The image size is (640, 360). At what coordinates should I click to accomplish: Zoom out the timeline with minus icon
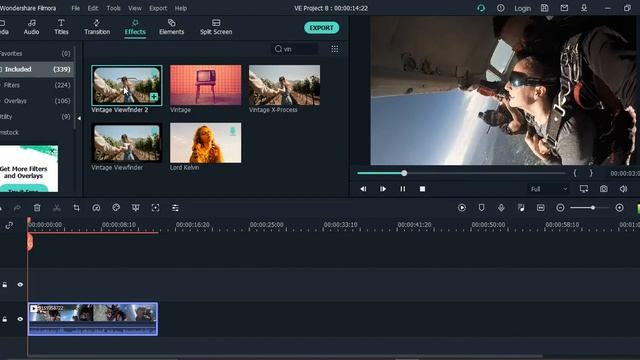560,208
